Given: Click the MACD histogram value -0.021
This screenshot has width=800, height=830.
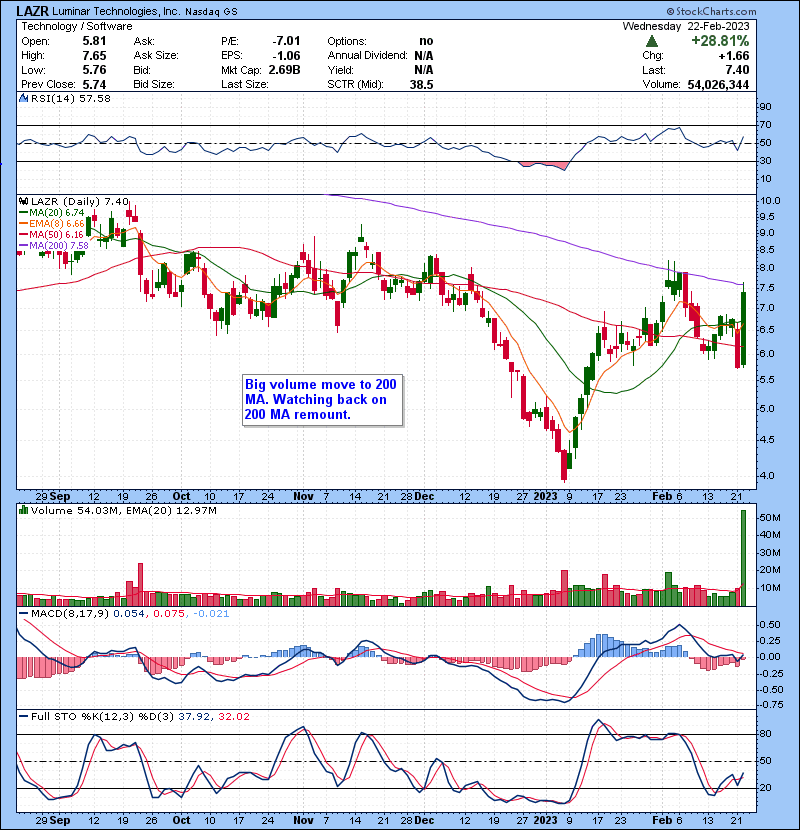Looking at the screenshot, I should pyautogui.click(x=212, y=614).
